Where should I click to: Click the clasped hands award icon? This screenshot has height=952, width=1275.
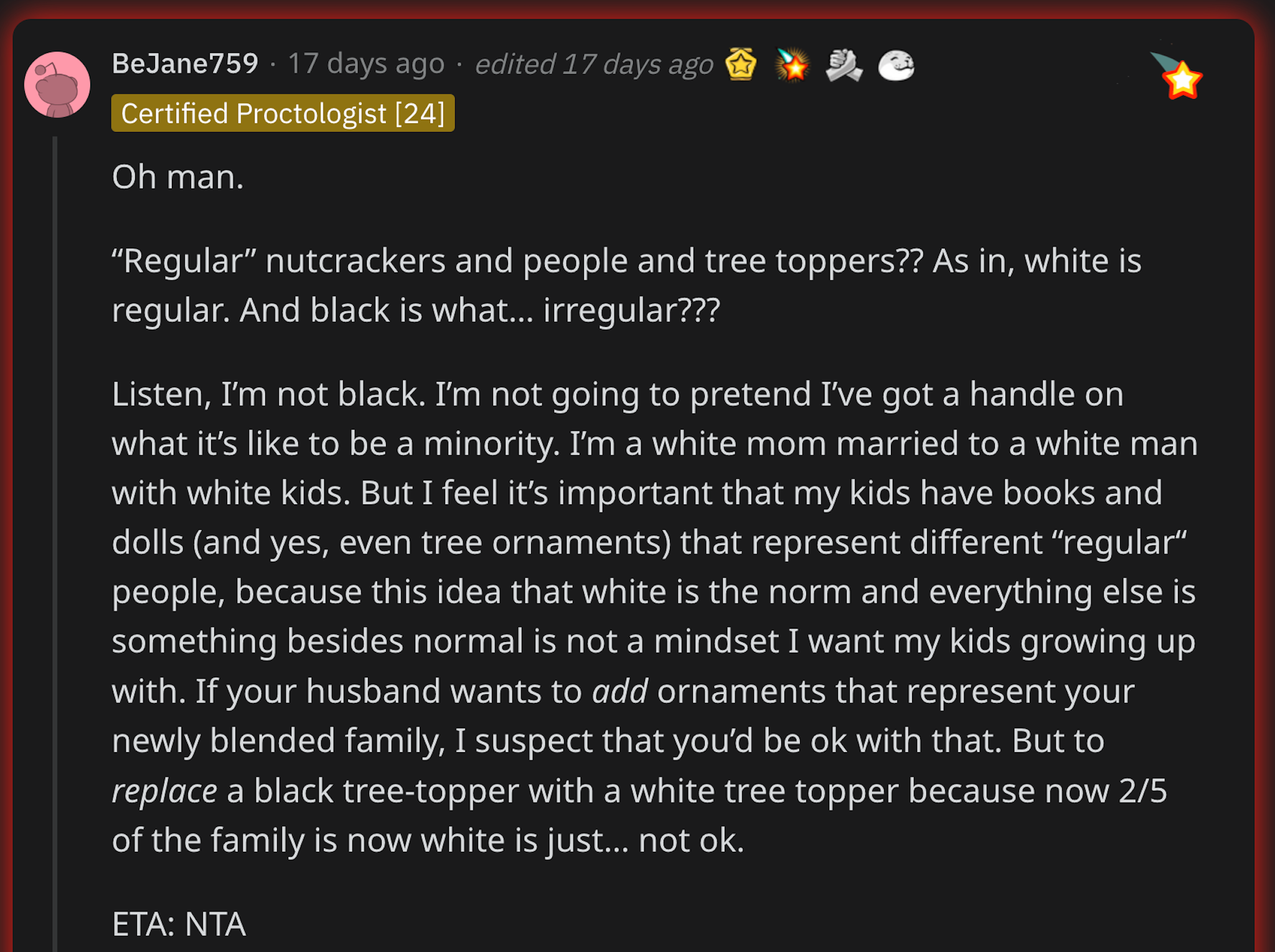[844, 65]
